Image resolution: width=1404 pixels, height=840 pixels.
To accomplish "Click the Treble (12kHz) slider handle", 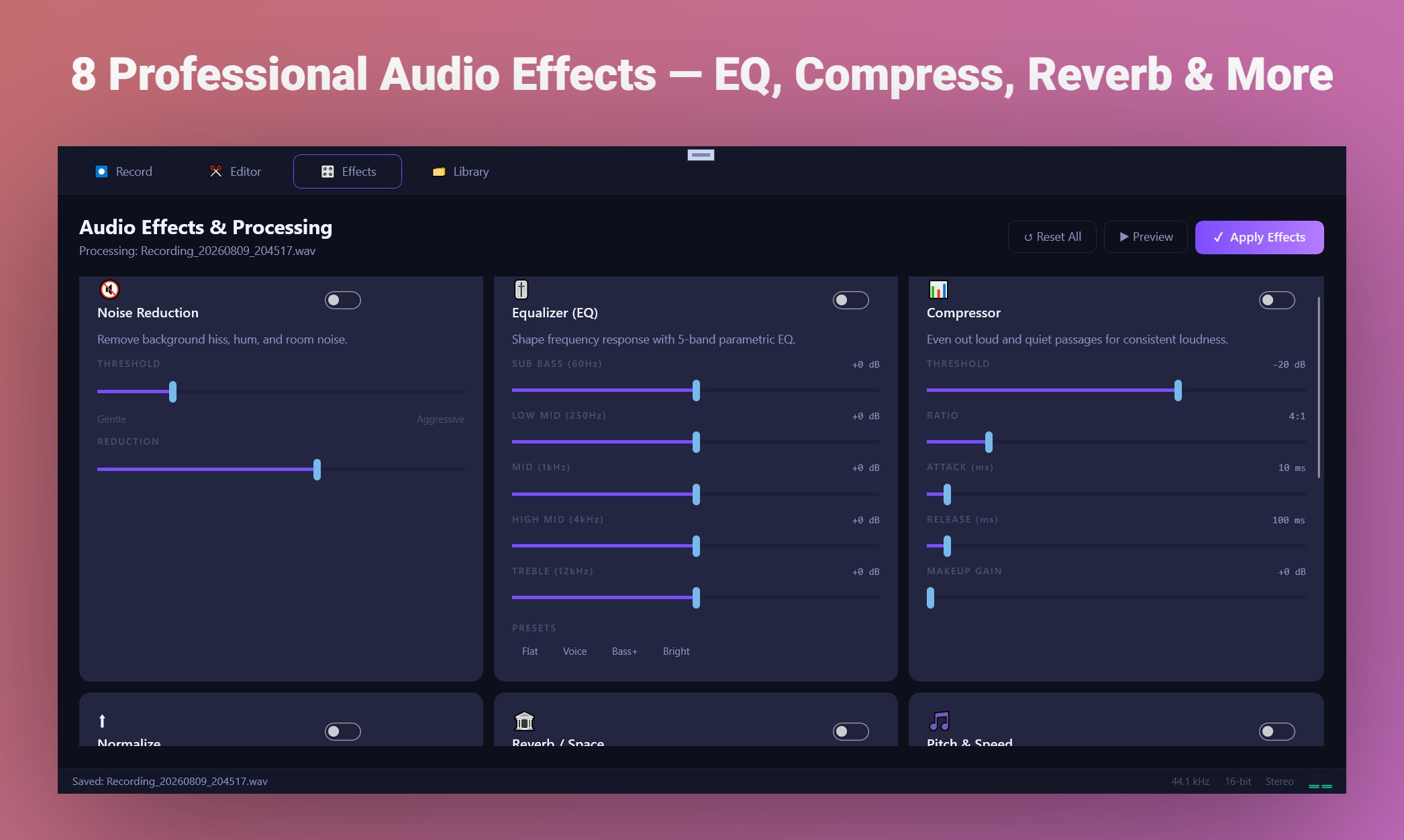I will coord(697,598).
